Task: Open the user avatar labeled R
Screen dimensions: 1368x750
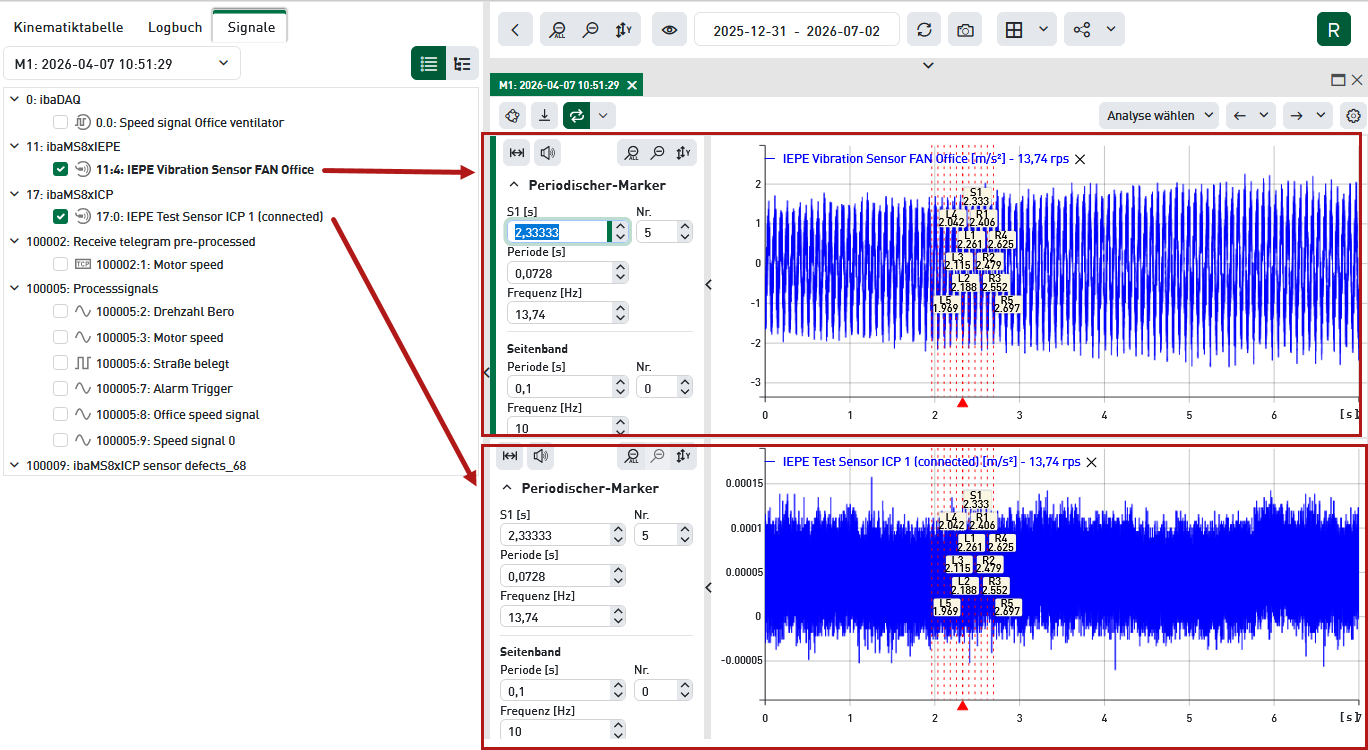Action: (x=1334, y=30)
